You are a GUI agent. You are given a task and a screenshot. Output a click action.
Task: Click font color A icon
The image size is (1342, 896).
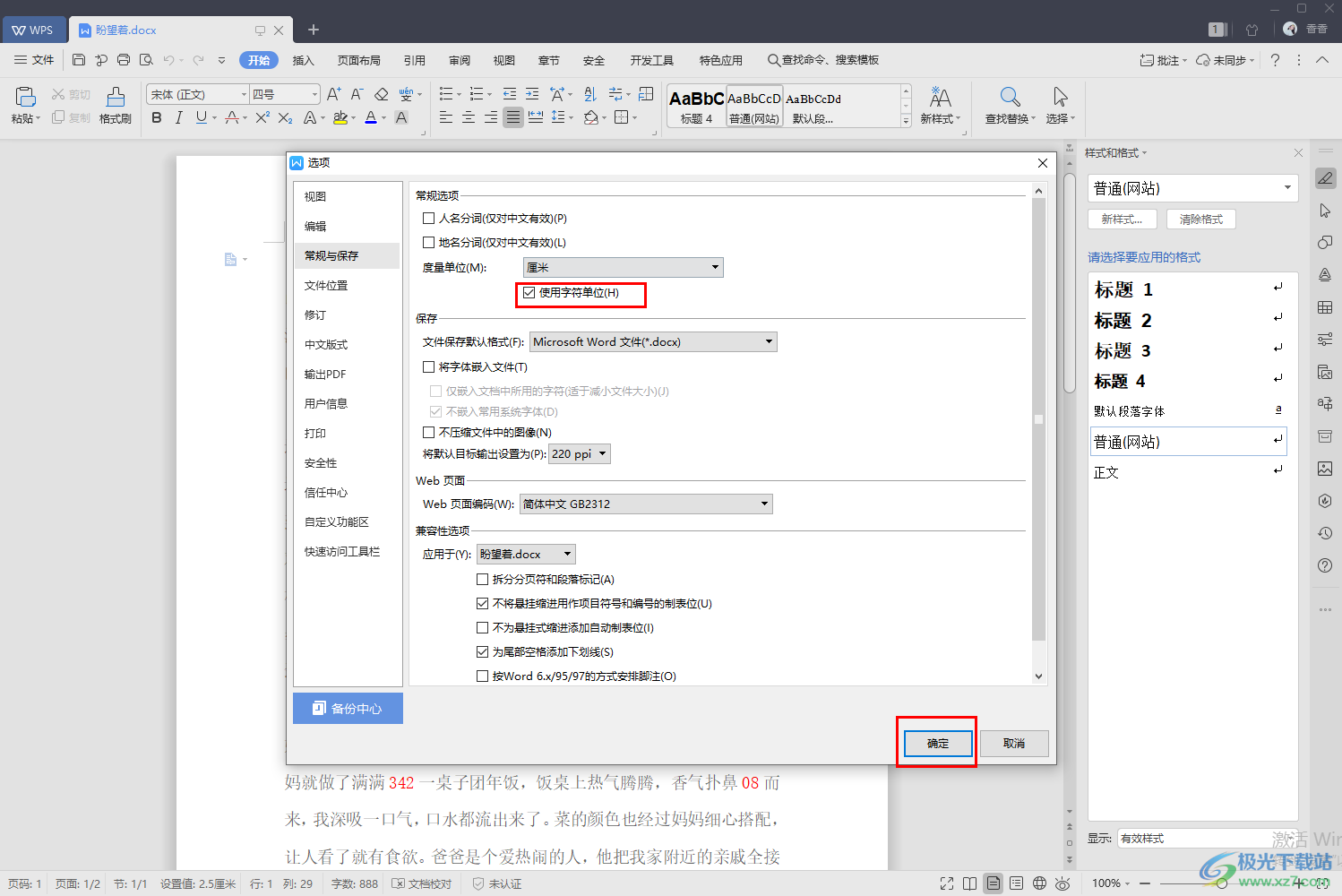371,117
